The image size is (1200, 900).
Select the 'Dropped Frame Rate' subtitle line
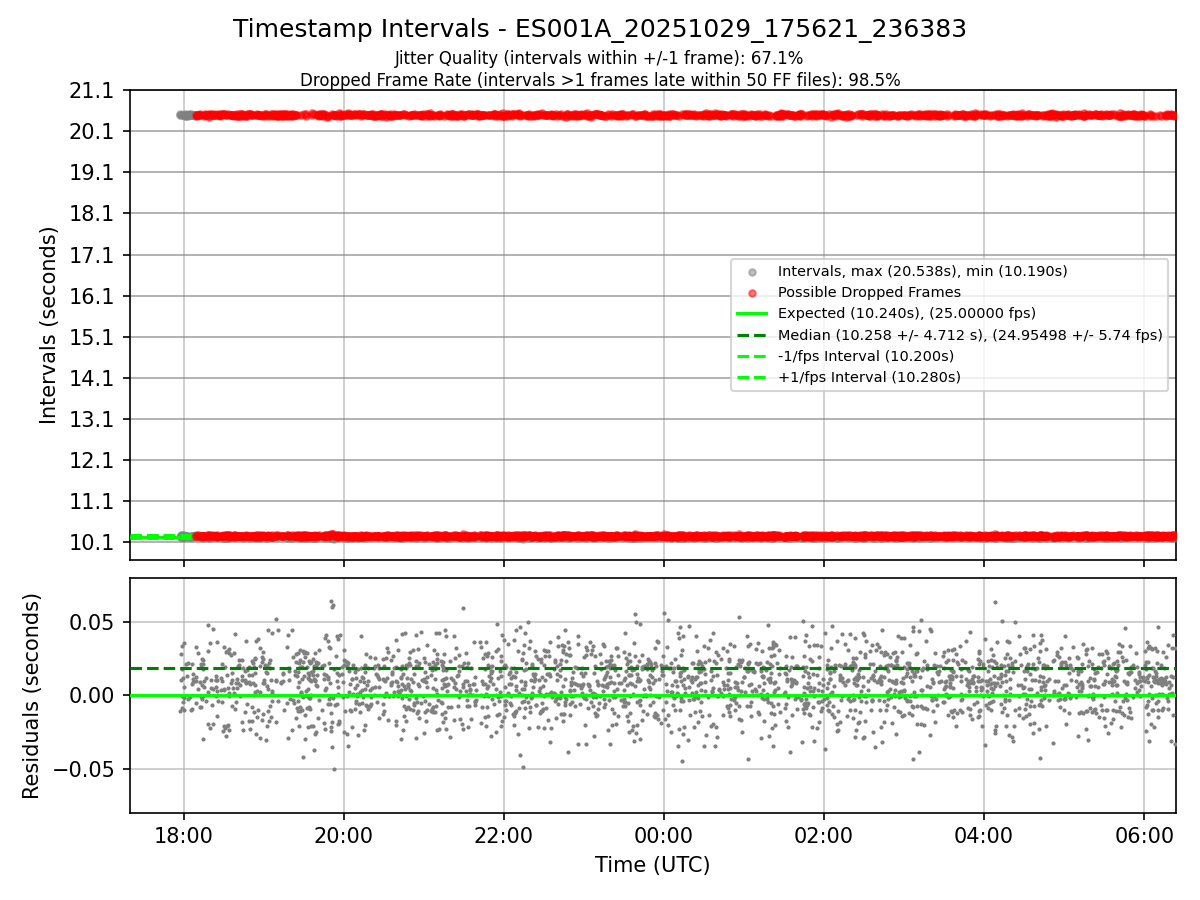pos(600,80)
